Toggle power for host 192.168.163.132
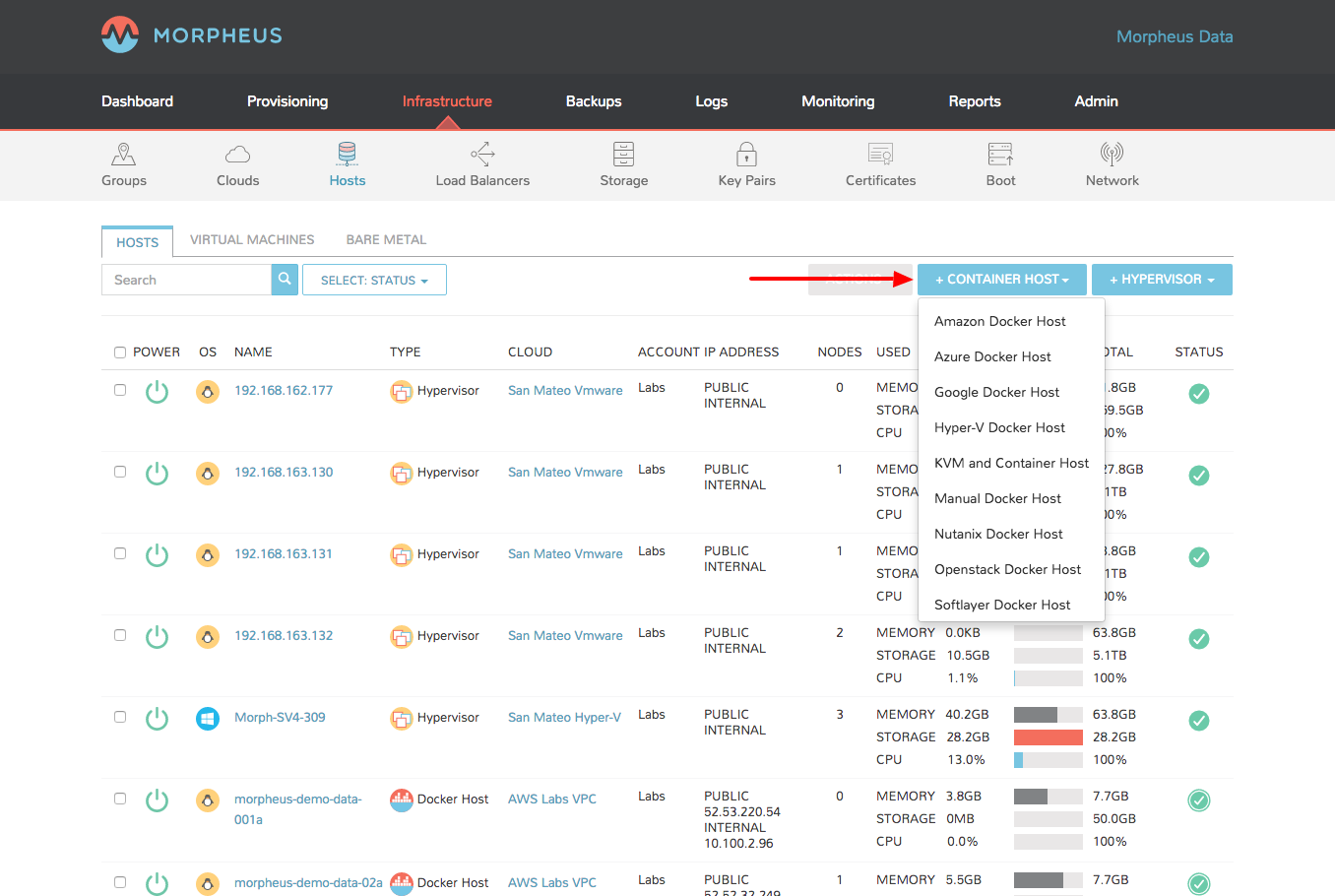1335x896 pixels. (x=158, y=638)
